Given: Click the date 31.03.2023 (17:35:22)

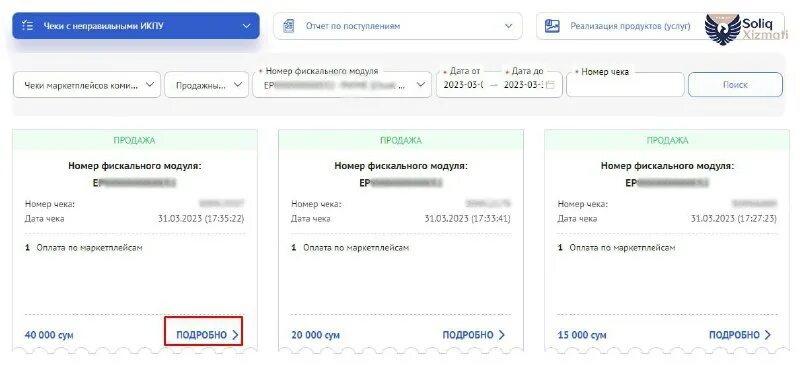Looking at the screenshot, I should click(x=201, y=218).
